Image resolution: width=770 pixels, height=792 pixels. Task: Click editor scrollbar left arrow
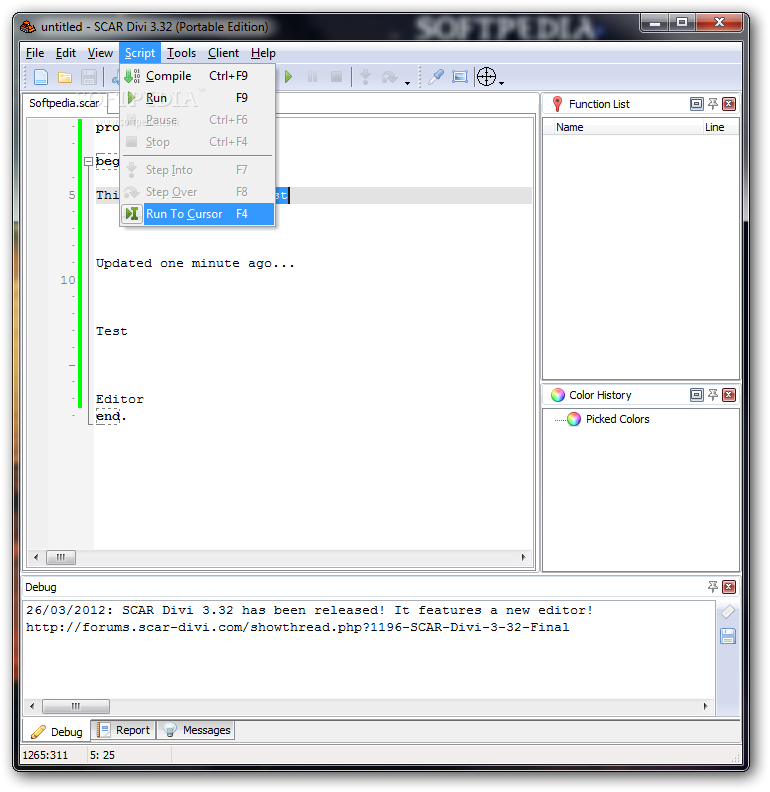(x=36, y=558)
